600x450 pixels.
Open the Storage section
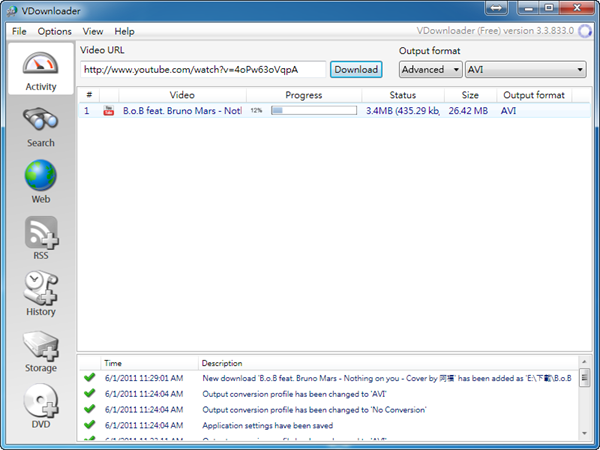(x=41, y=352)
